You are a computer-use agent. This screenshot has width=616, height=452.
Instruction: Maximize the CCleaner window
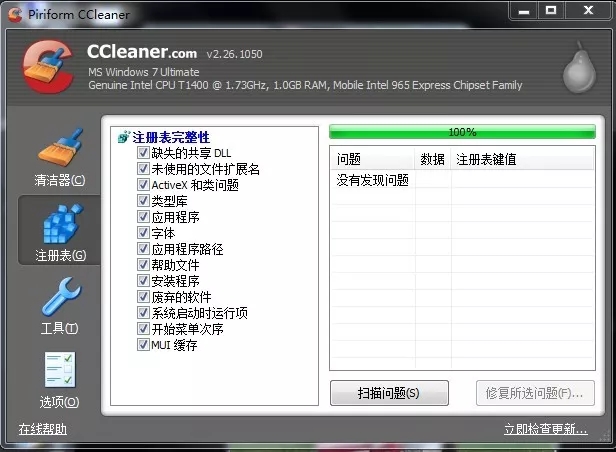point(551,11)
